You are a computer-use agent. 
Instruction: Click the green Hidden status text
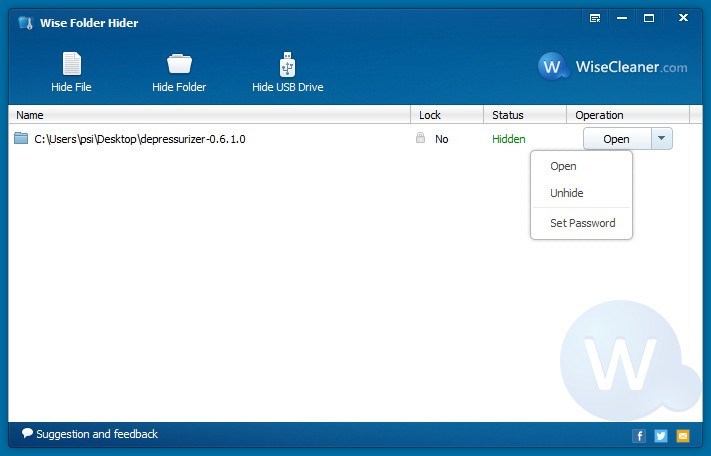pos(509,139)
